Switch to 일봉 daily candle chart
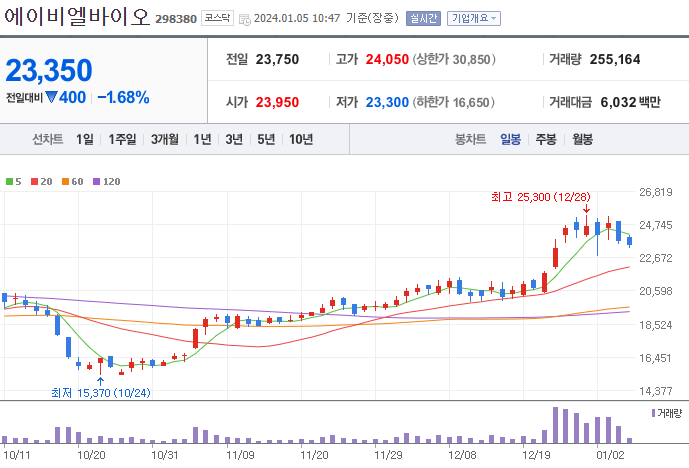 tap(510, 139)
